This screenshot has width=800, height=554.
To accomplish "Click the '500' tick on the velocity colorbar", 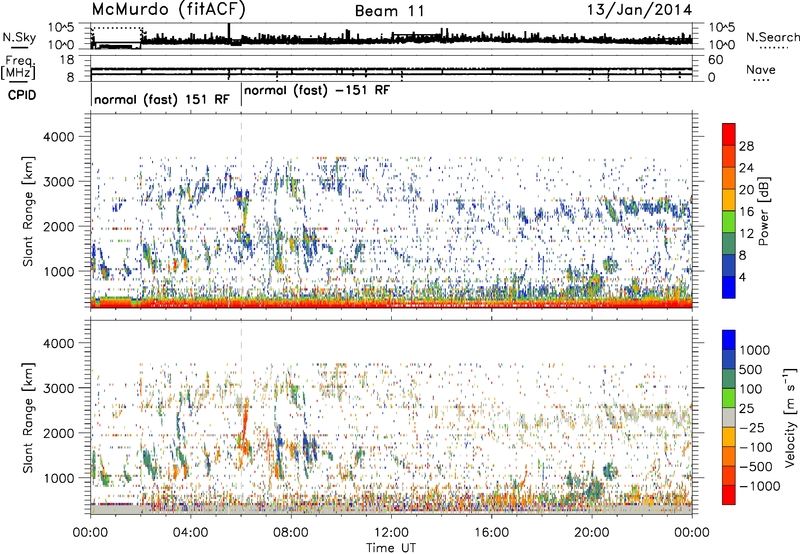I will pos(751,369).
